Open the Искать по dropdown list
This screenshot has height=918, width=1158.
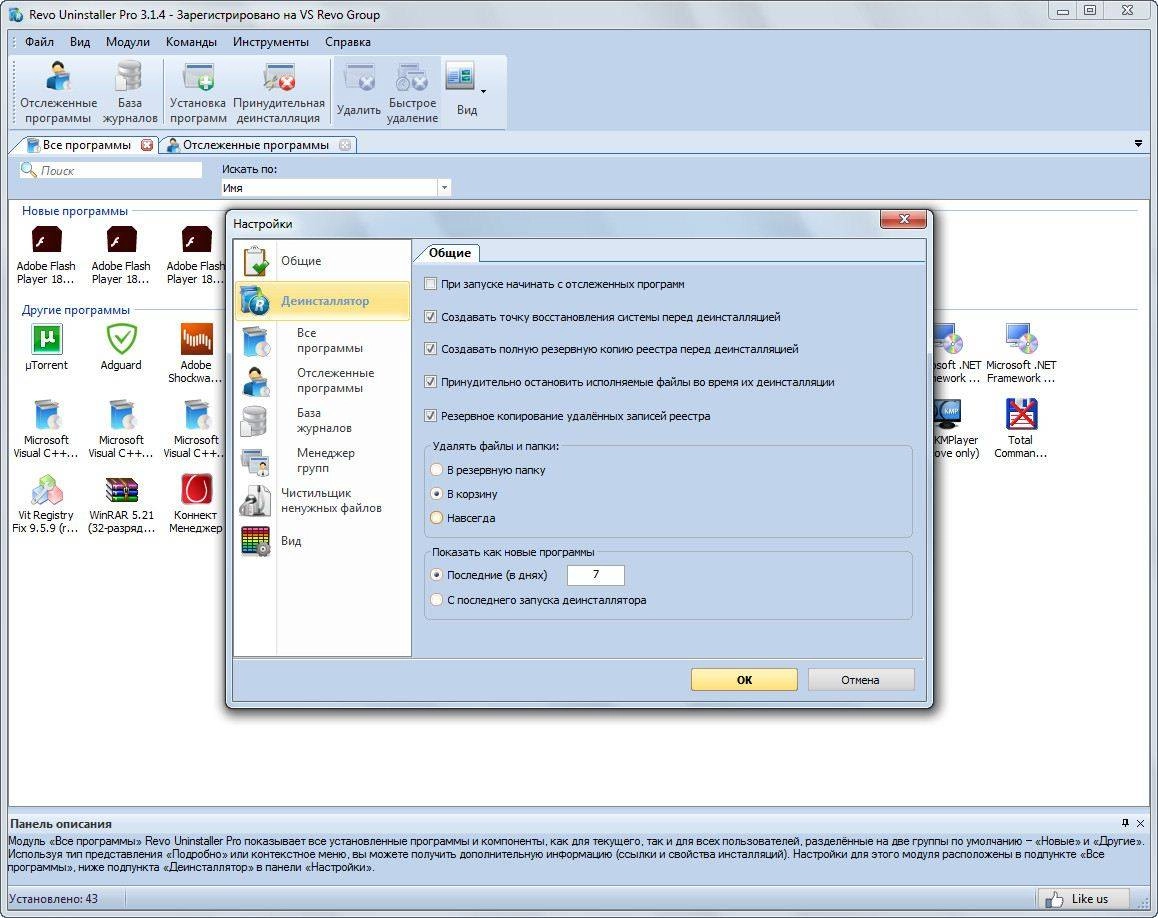click(x=444, y=188)
